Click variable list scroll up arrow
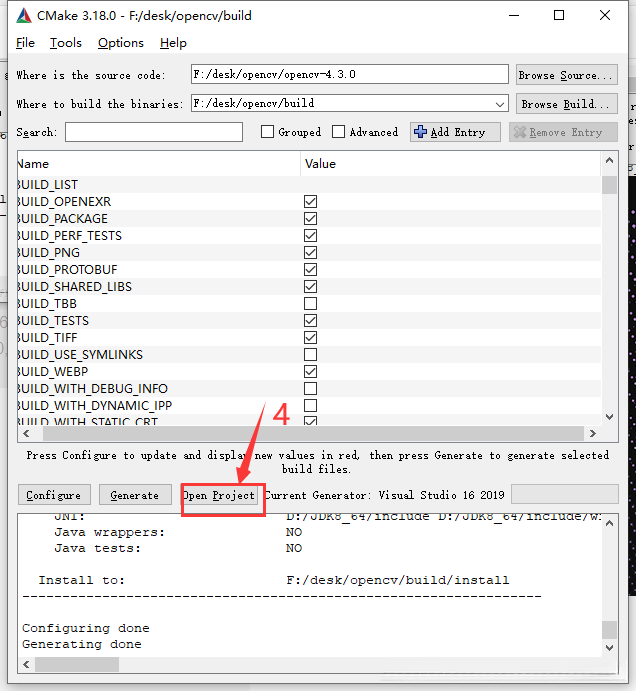 tap(610, 160)
